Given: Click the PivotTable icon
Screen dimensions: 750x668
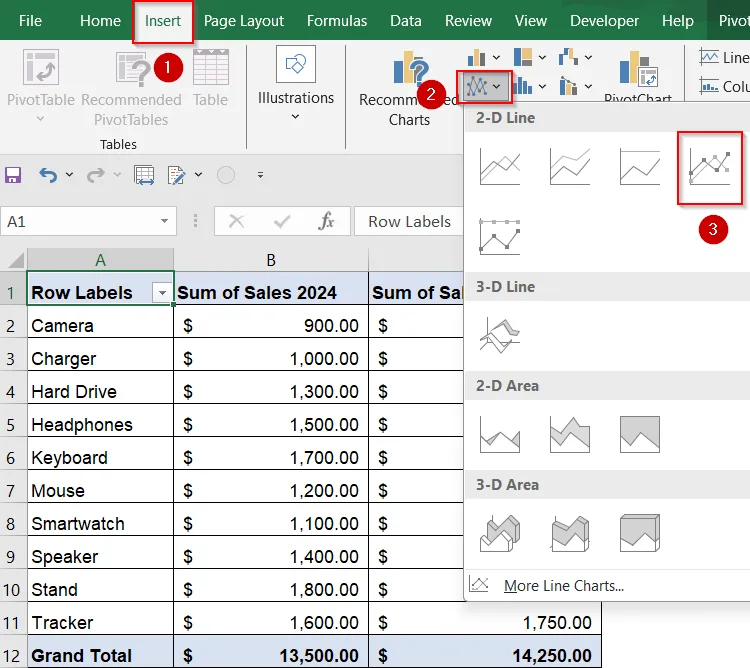Looking at the screenshot, I should coord(41,68).
